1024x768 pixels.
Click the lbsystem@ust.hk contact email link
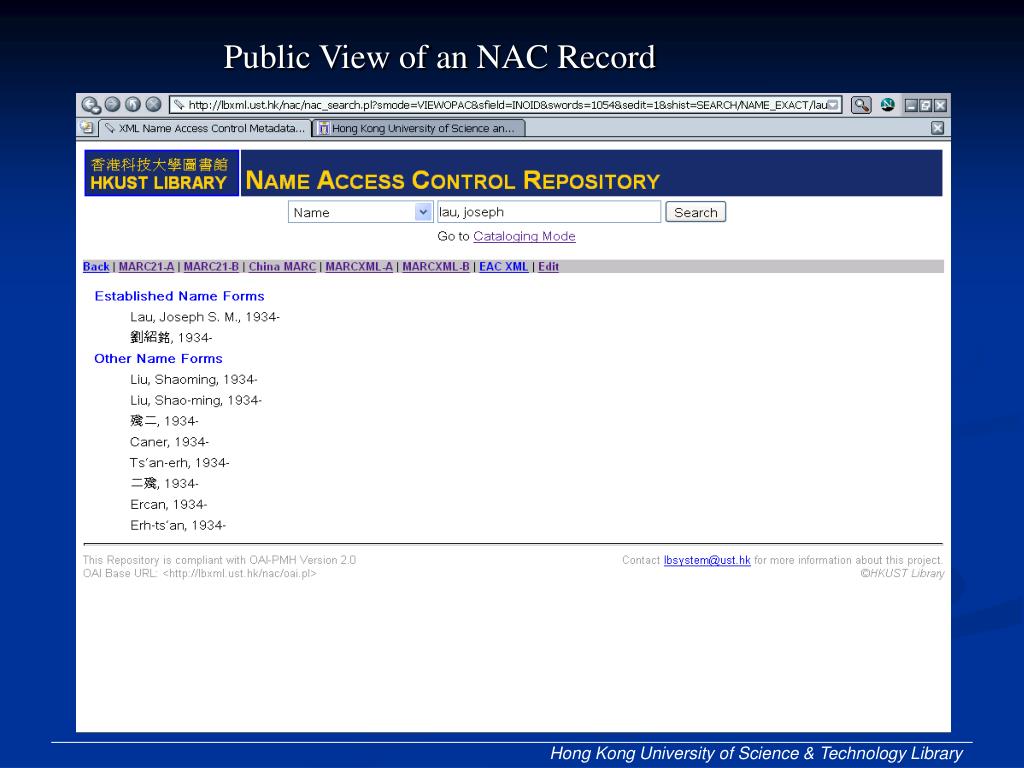(x=707, y=560)
